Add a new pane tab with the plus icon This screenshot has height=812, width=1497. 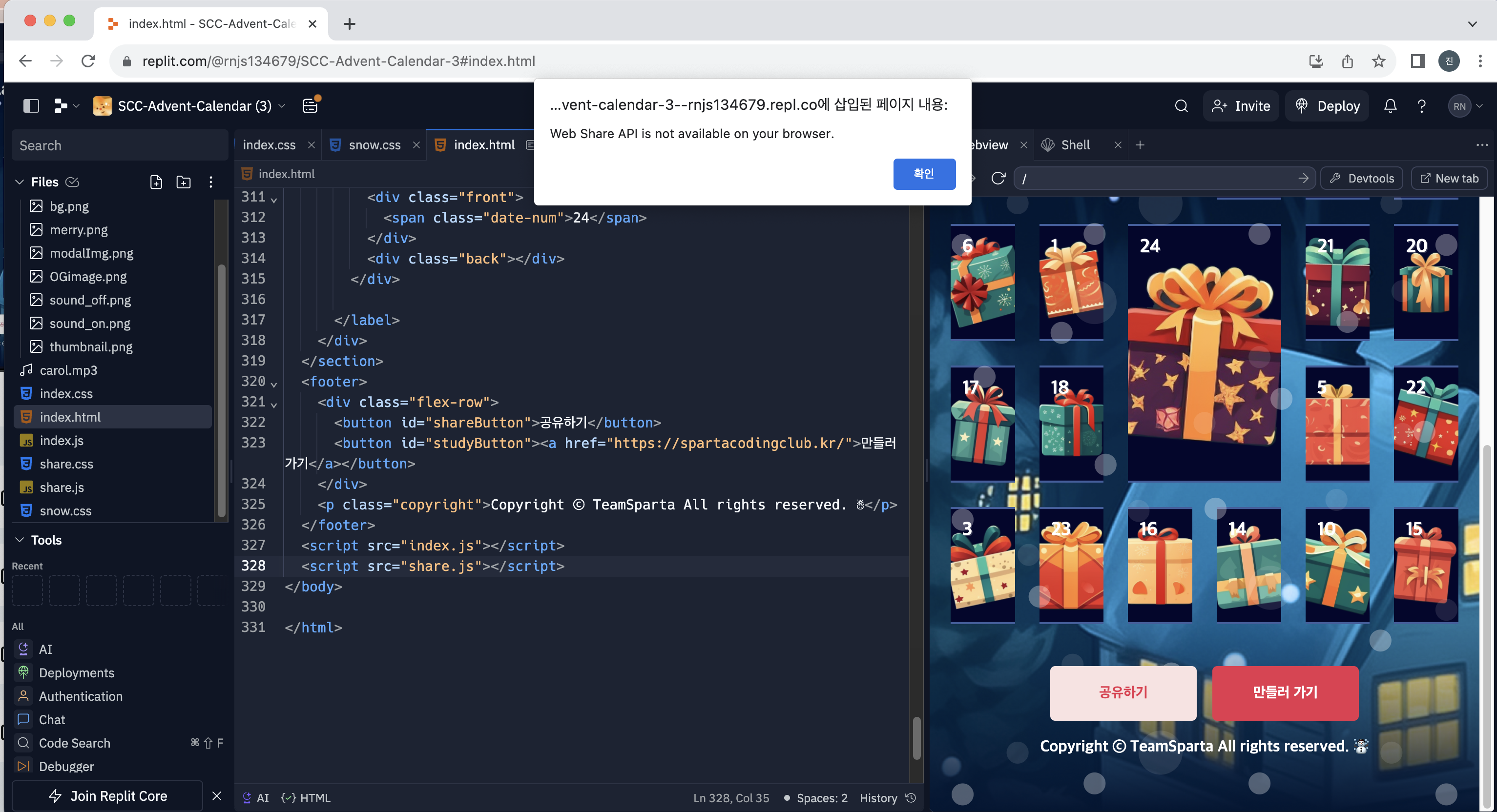pos(1140,144)
